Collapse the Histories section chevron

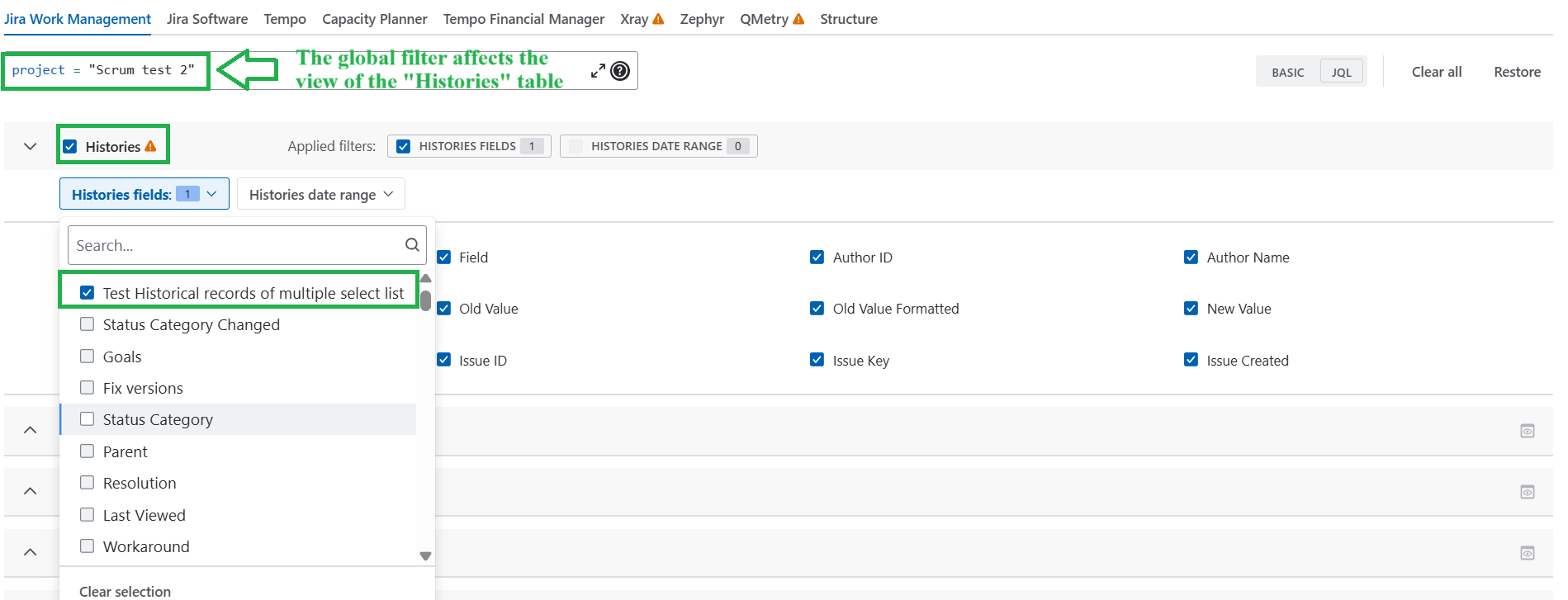pos(31,146)
